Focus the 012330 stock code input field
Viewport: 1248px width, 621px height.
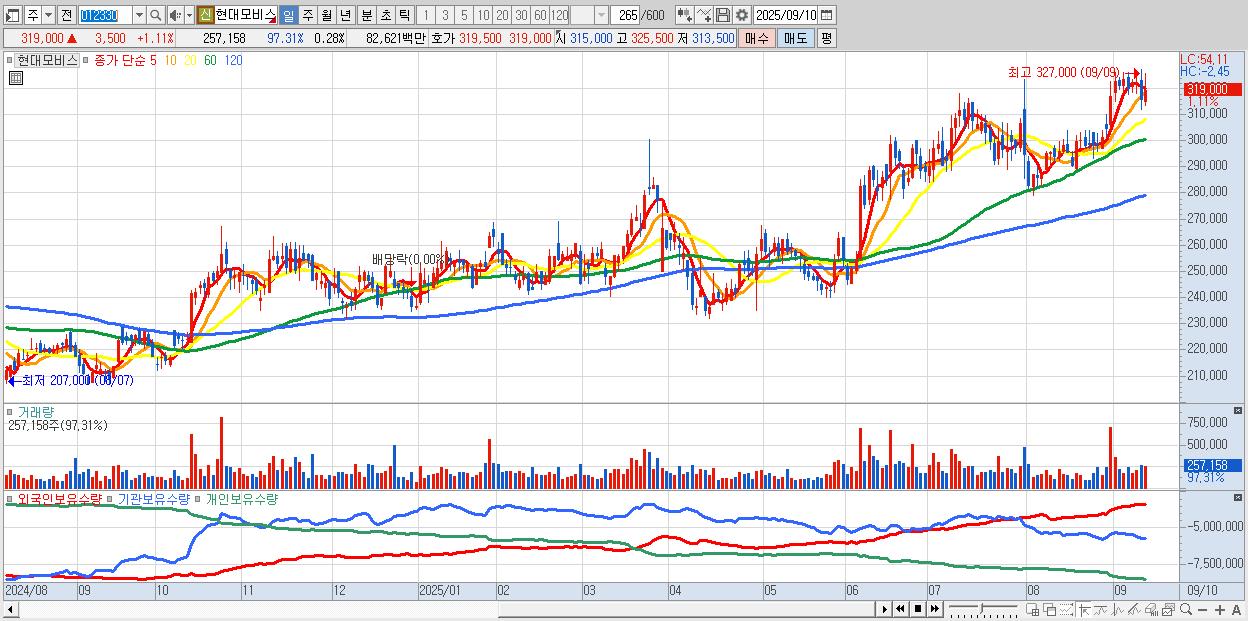pos(104,15)
